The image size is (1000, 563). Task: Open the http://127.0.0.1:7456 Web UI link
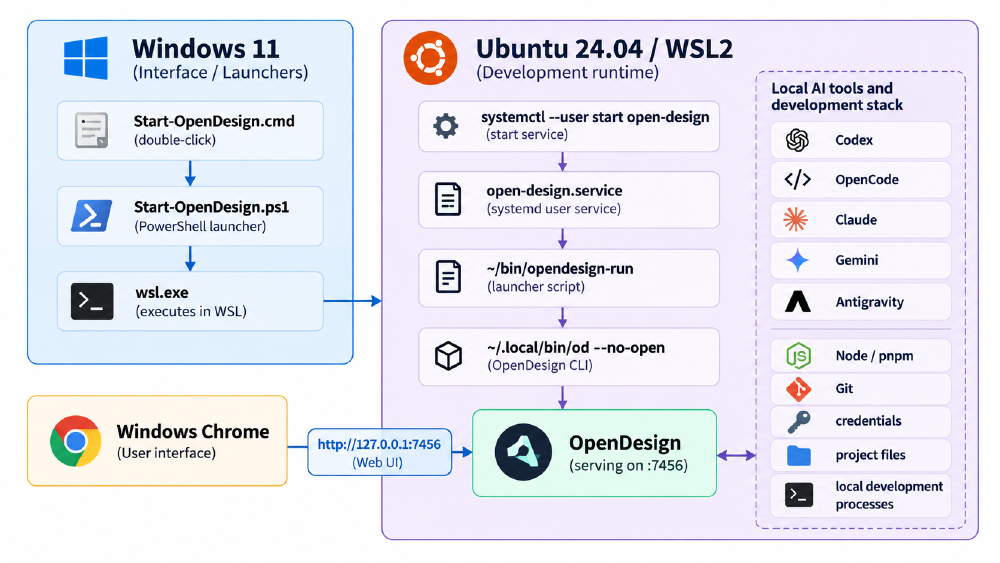(379, 453)
